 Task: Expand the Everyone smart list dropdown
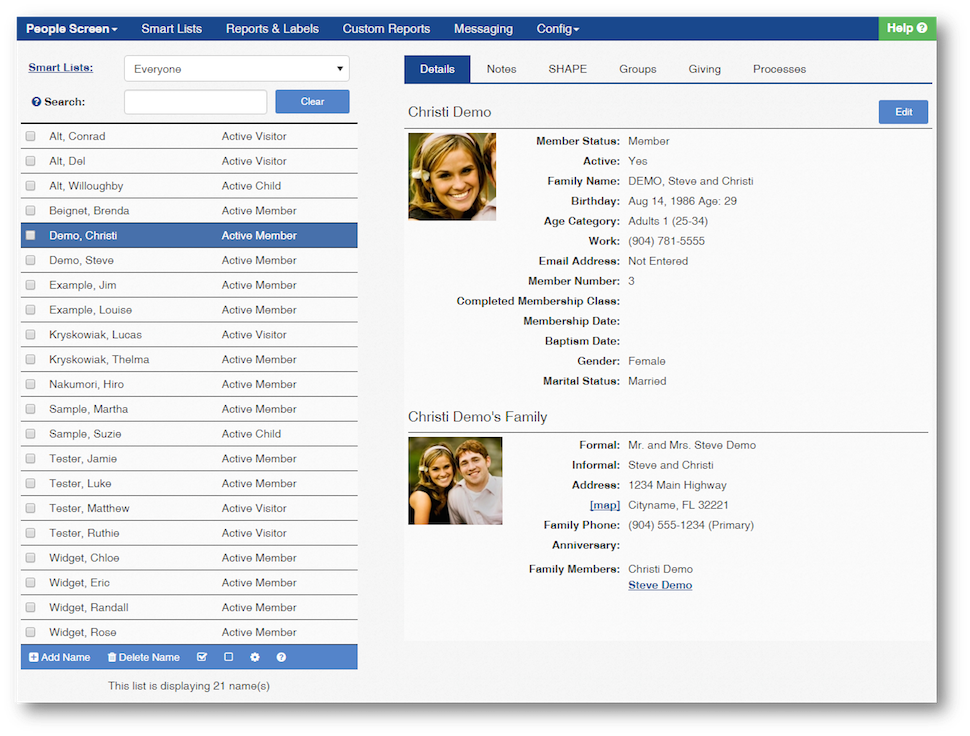point(236,69)
